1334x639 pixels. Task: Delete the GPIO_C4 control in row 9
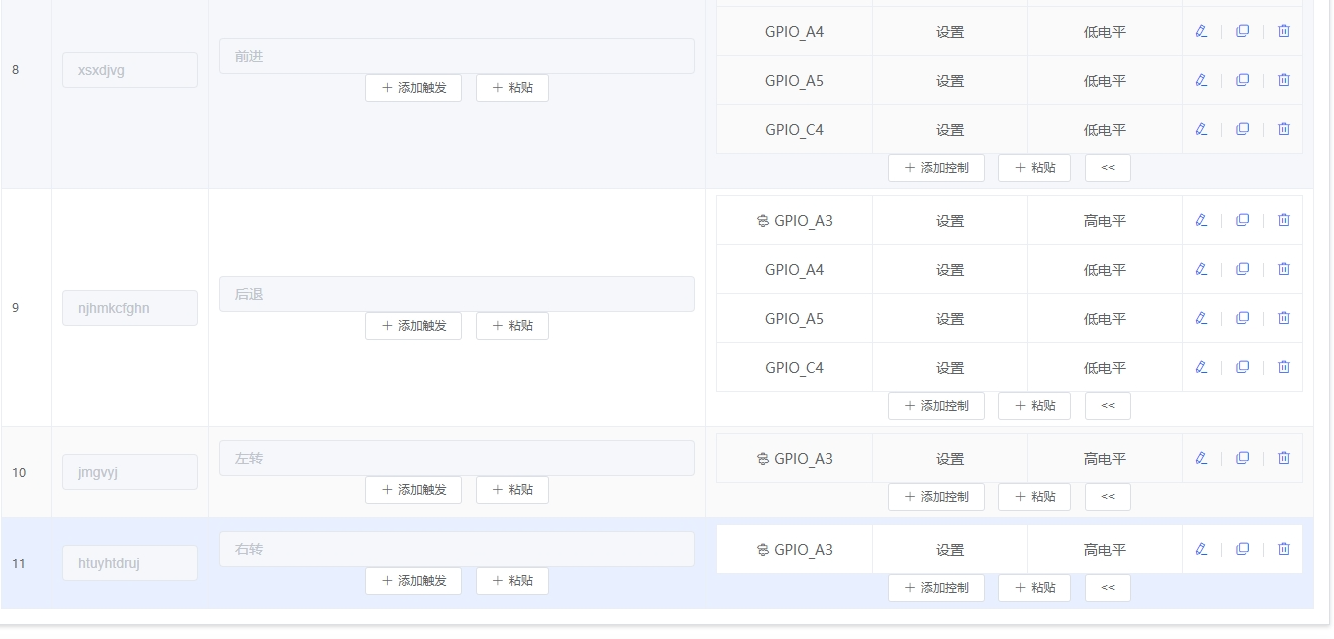(1284, 367)
